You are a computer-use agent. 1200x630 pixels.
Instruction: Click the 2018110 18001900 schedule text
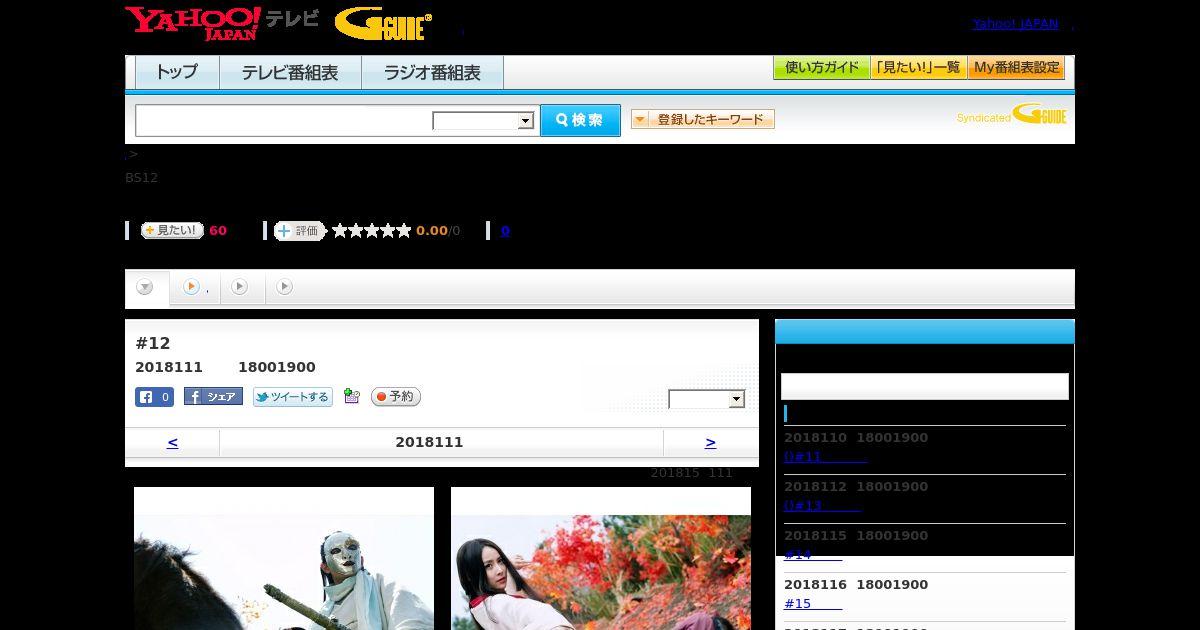[856, 438]
